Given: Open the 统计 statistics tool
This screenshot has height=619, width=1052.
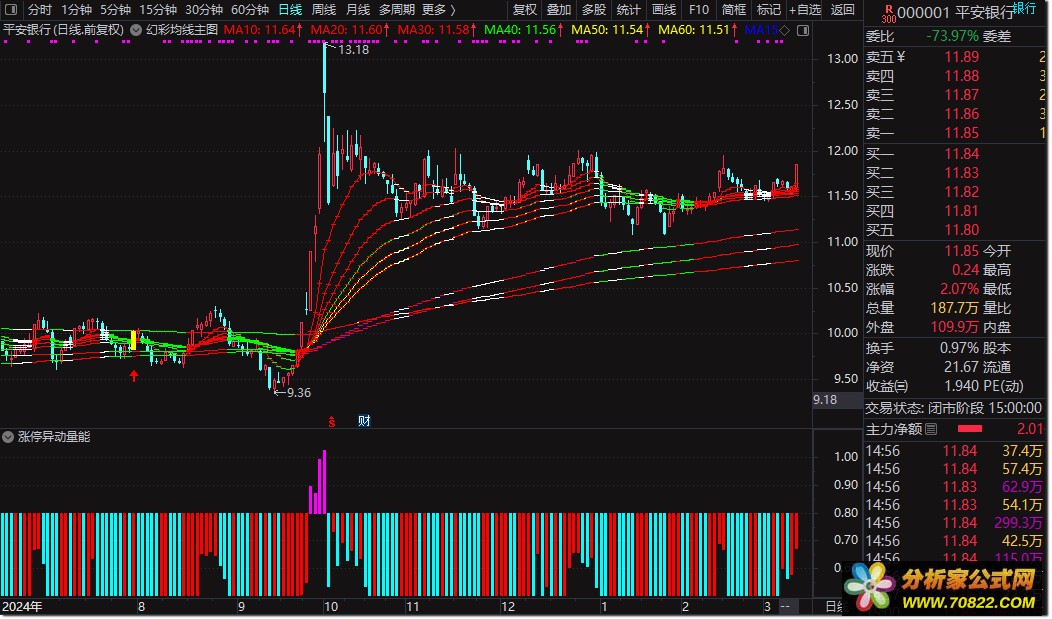Looking at the screenshot, I should 629,9.
